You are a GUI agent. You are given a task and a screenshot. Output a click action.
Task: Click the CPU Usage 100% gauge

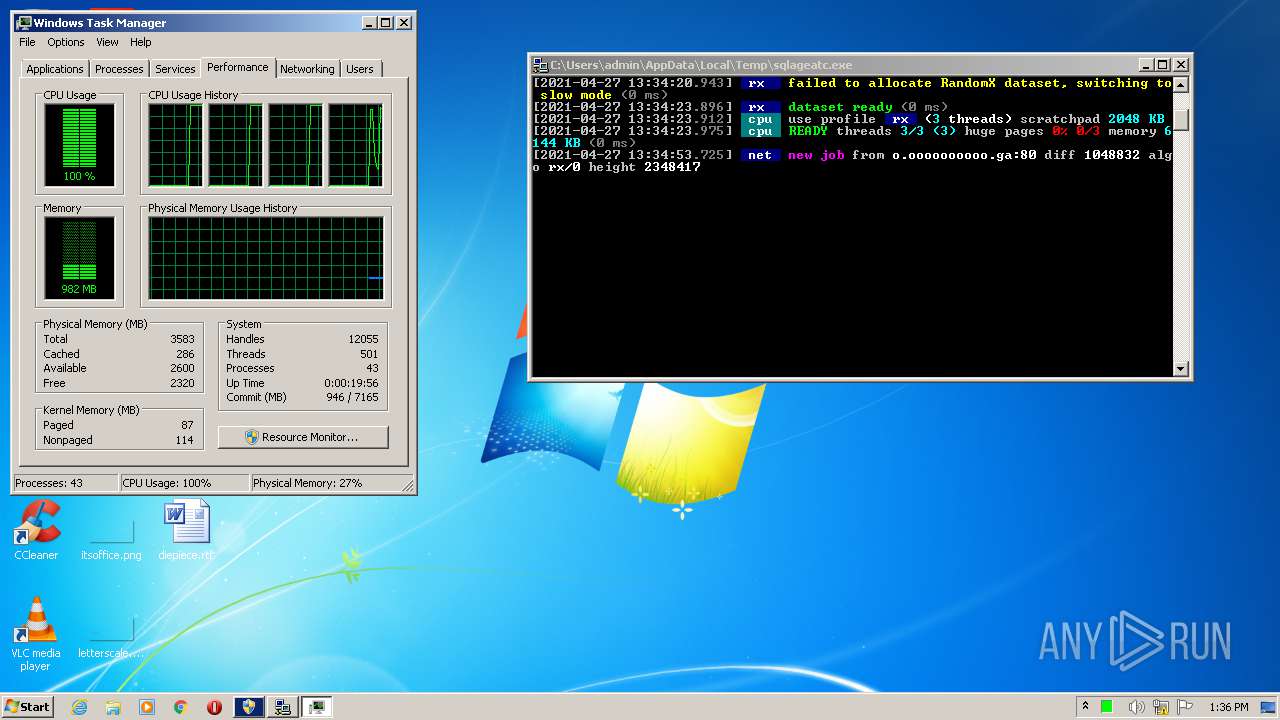point(79,145)
